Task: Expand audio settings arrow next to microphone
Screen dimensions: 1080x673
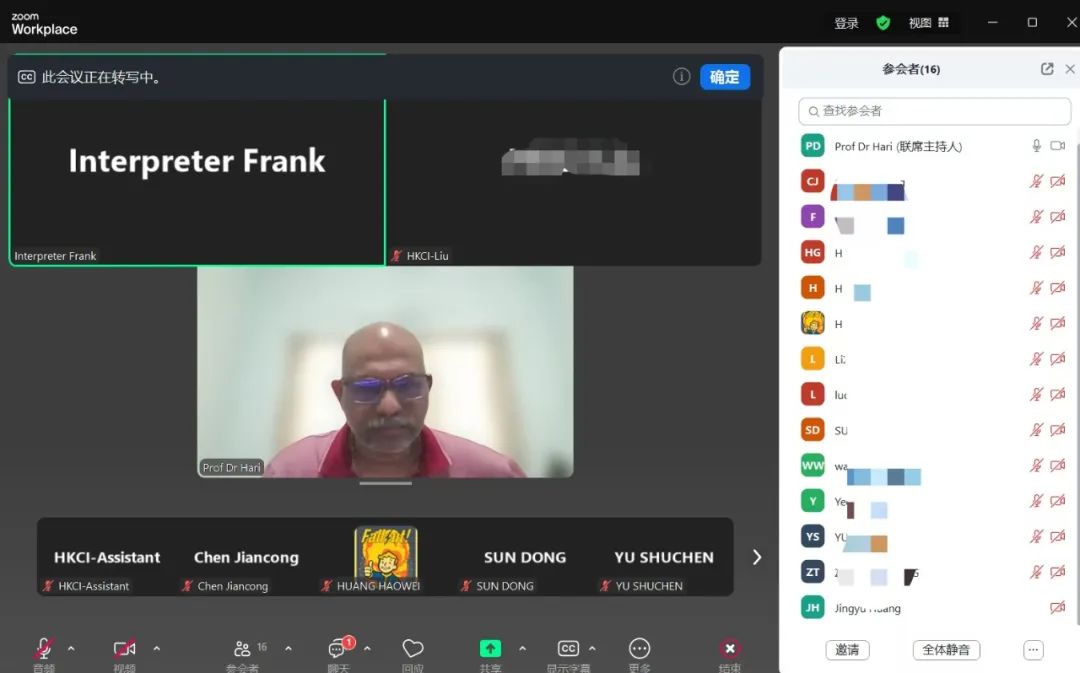Action: pos(71,648)
